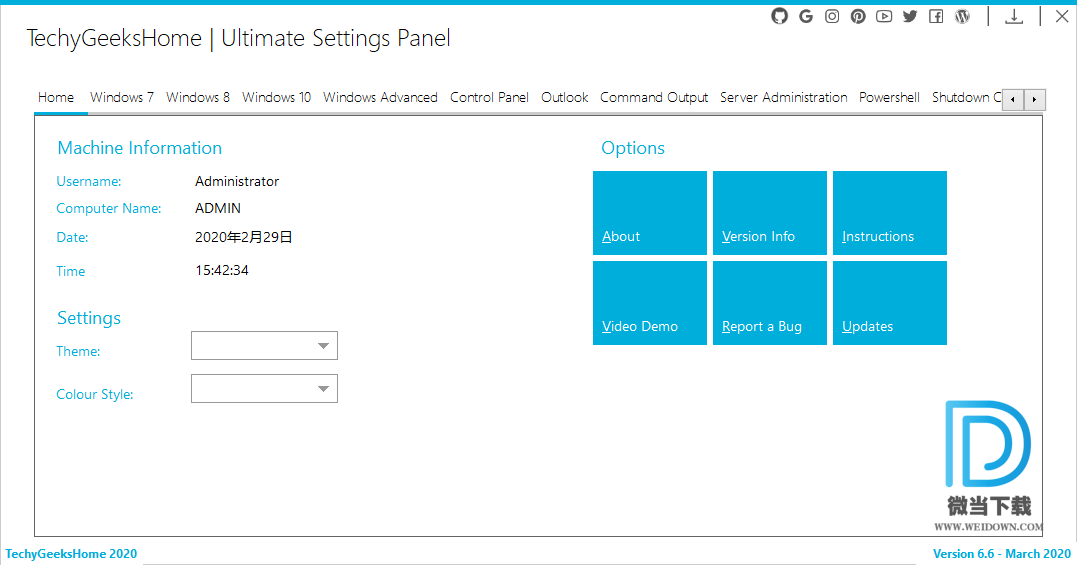Select the Powershell tab
The height and width of the screenshot is (565, 1077).
pos(889,97)
